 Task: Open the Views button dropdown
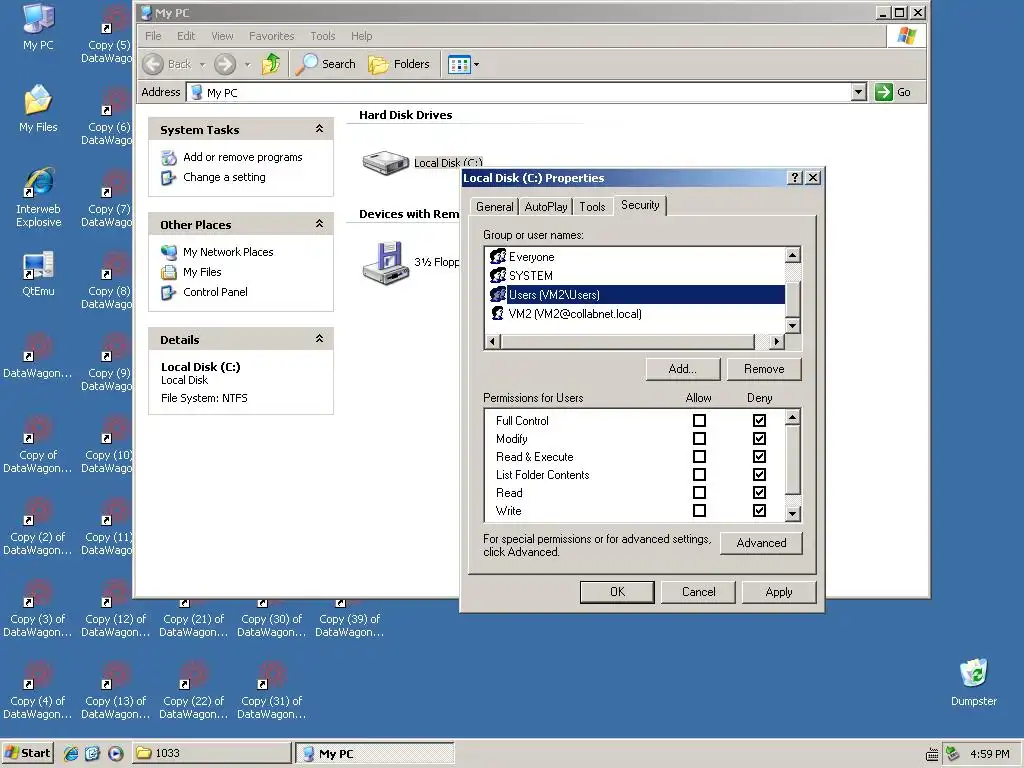point(476,64)
